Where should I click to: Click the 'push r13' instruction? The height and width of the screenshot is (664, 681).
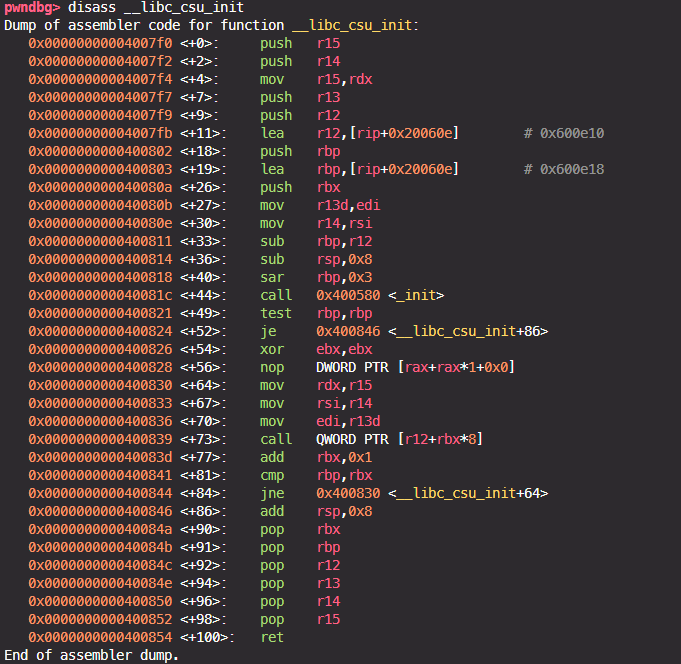pyautogui.click(x=300, y=97)
